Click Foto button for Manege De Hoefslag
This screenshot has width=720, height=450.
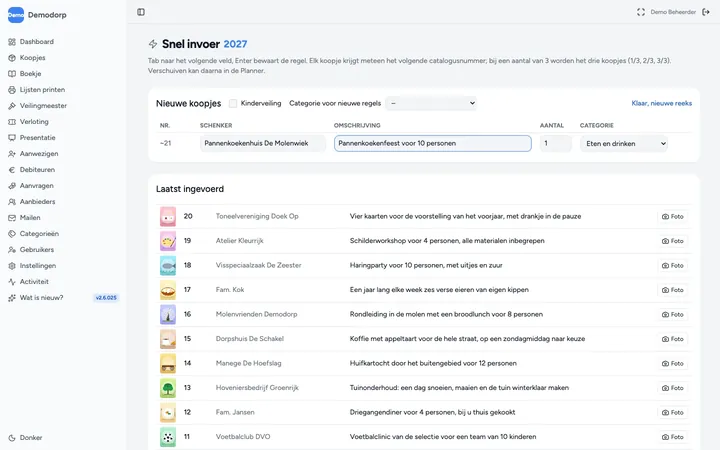(x=672, y=364)
